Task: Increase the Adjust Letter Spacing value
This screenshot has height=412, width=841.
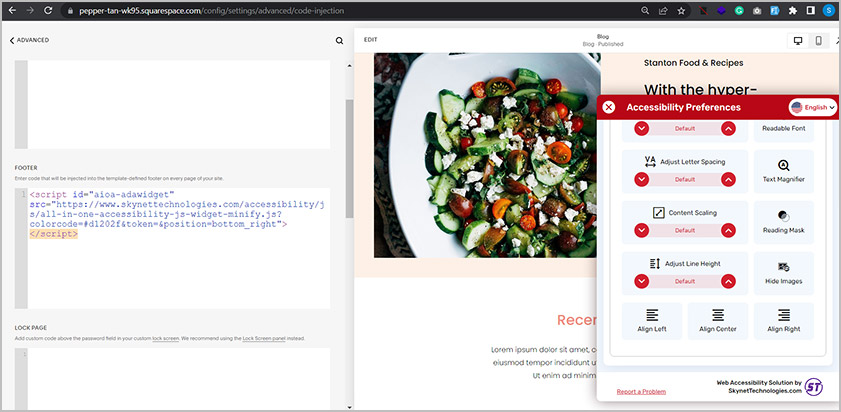Action: 728,179
